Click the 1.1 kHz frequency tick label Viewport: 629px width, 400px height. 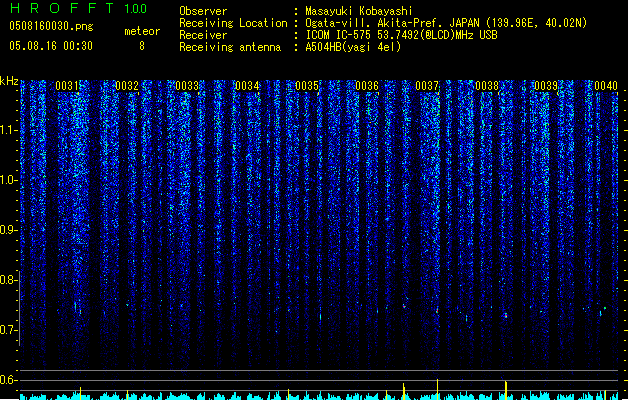(x=8, y=130)
